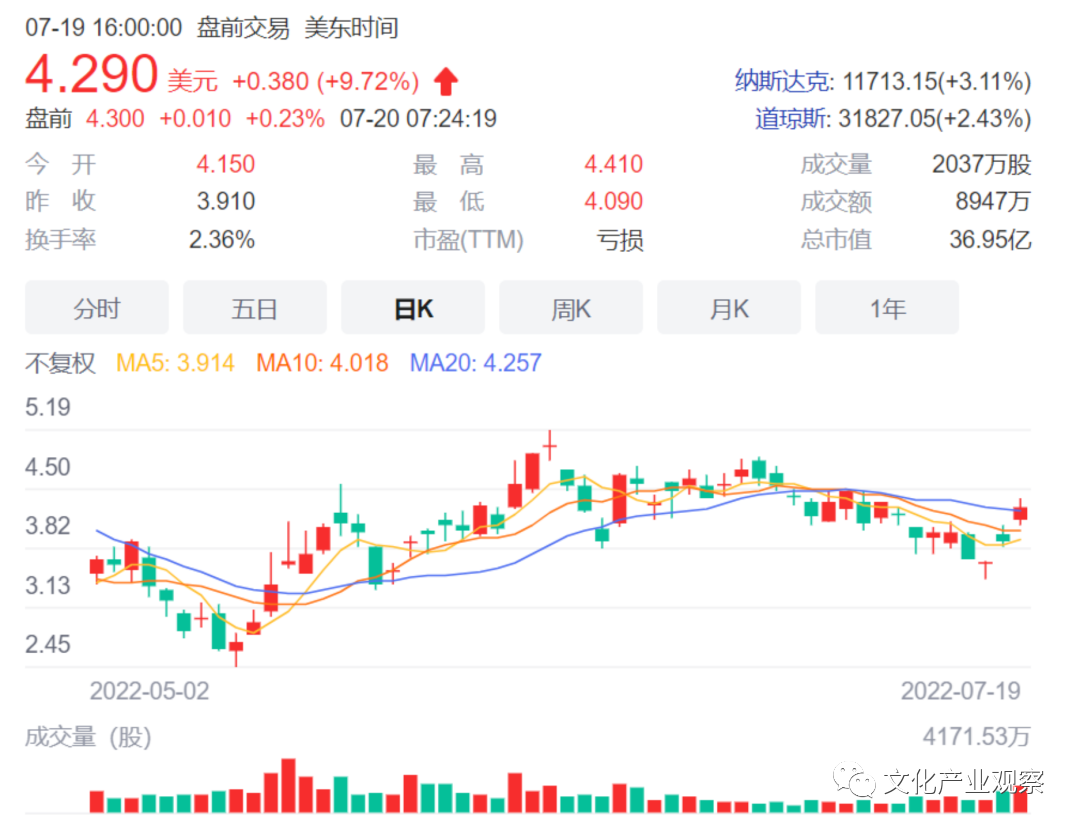The width and height of the screenshot is (1080, 830).
Task: Click the 2022-07-19 end date label
Action: coord(960,691)
